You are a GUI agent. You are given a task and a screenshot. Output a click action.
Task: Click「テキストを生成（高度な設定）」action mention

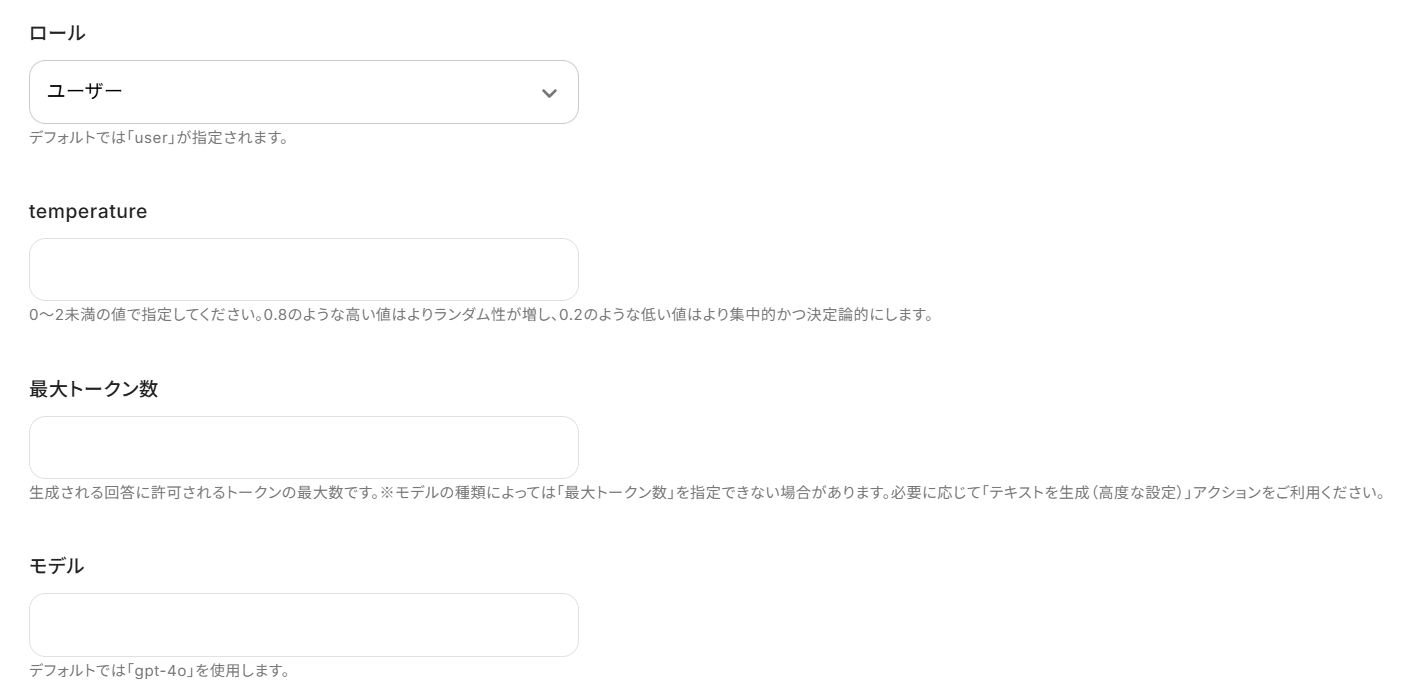[x=1082, y=493]
